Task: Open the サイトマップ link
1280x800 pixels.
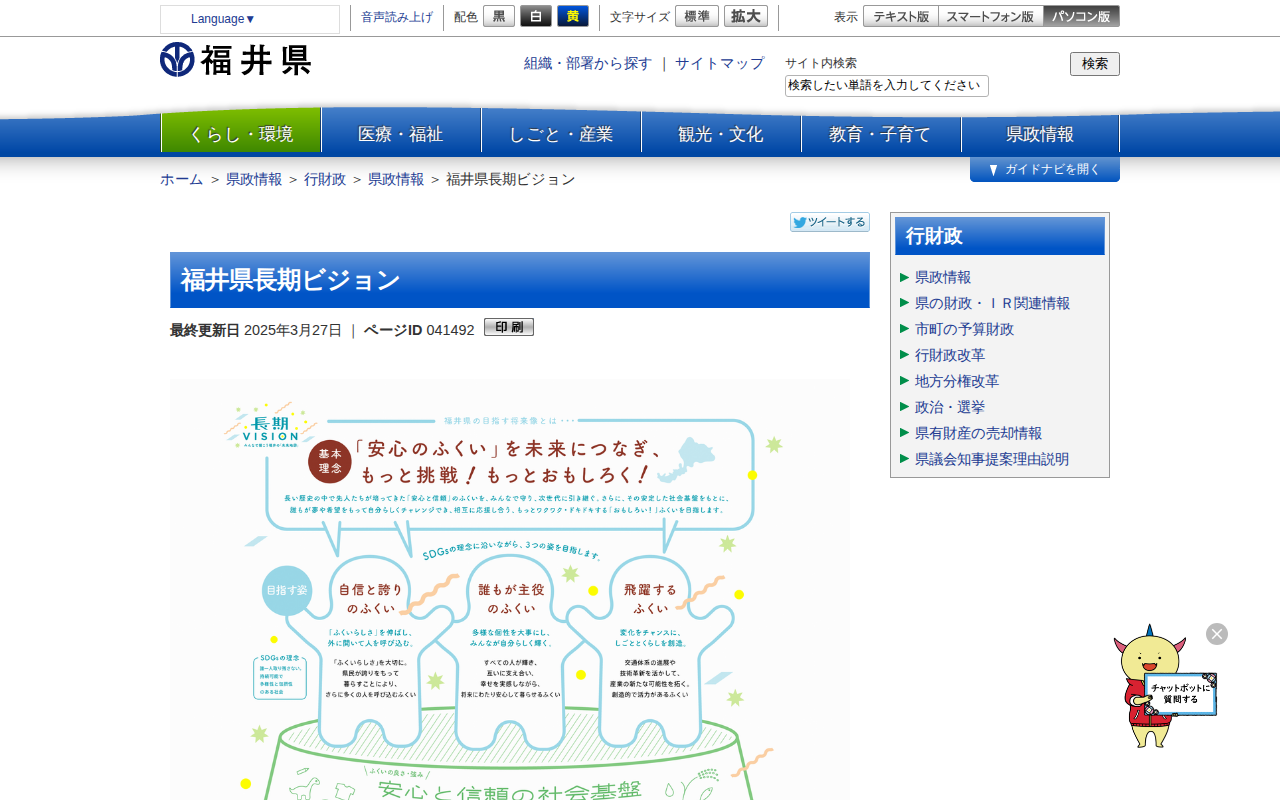Action: point(719,63)
